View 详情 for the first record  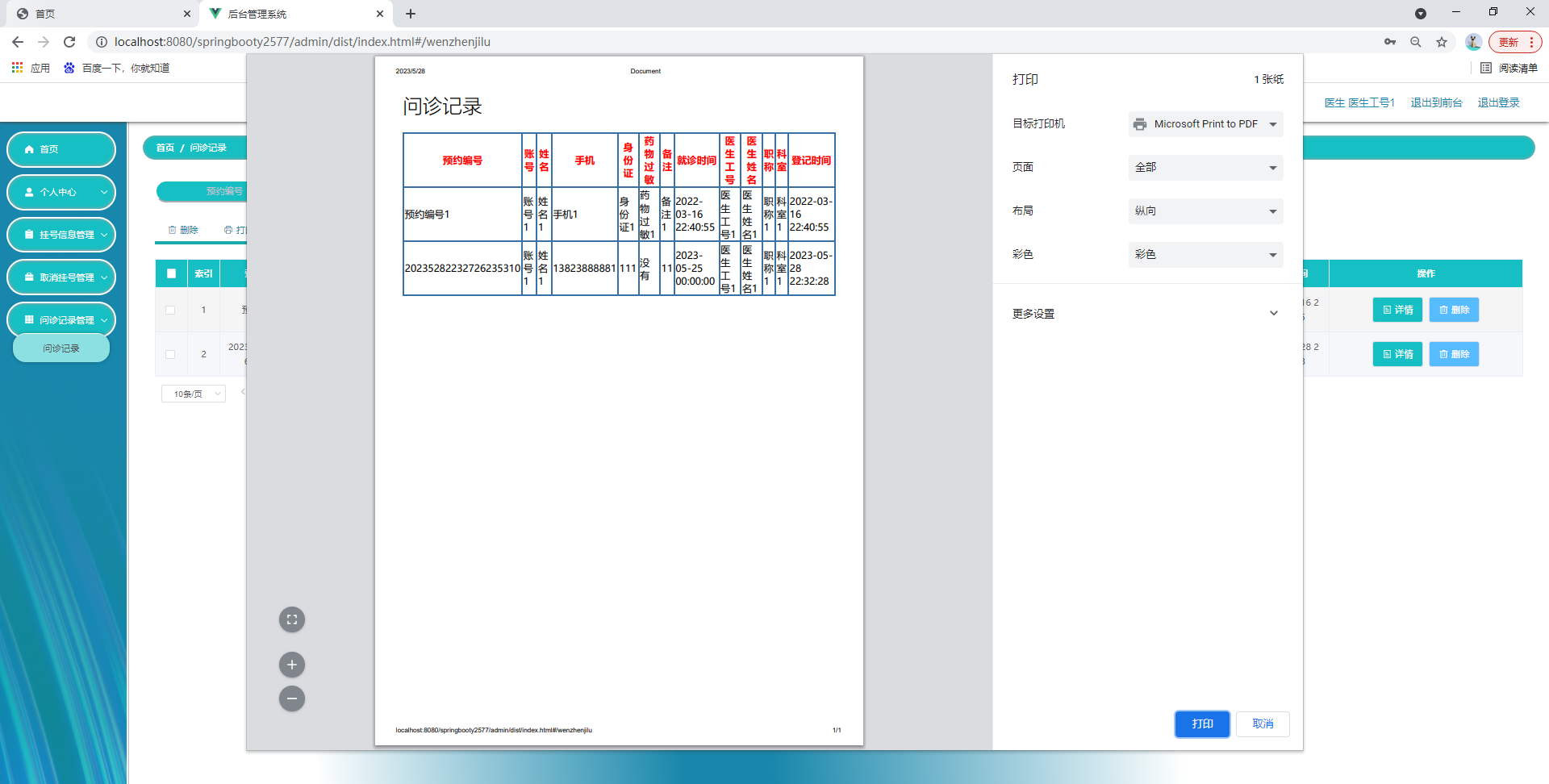coord(1397,310)
